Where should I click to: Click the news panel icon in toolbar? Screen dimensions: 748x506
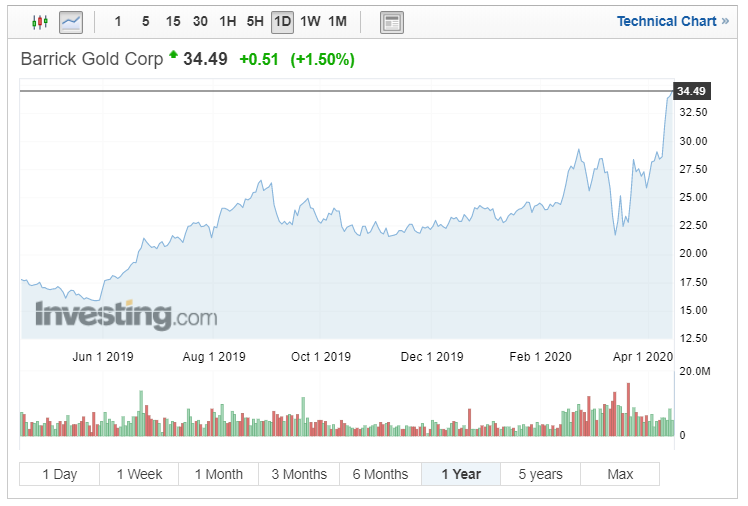(x=392, y=21)
